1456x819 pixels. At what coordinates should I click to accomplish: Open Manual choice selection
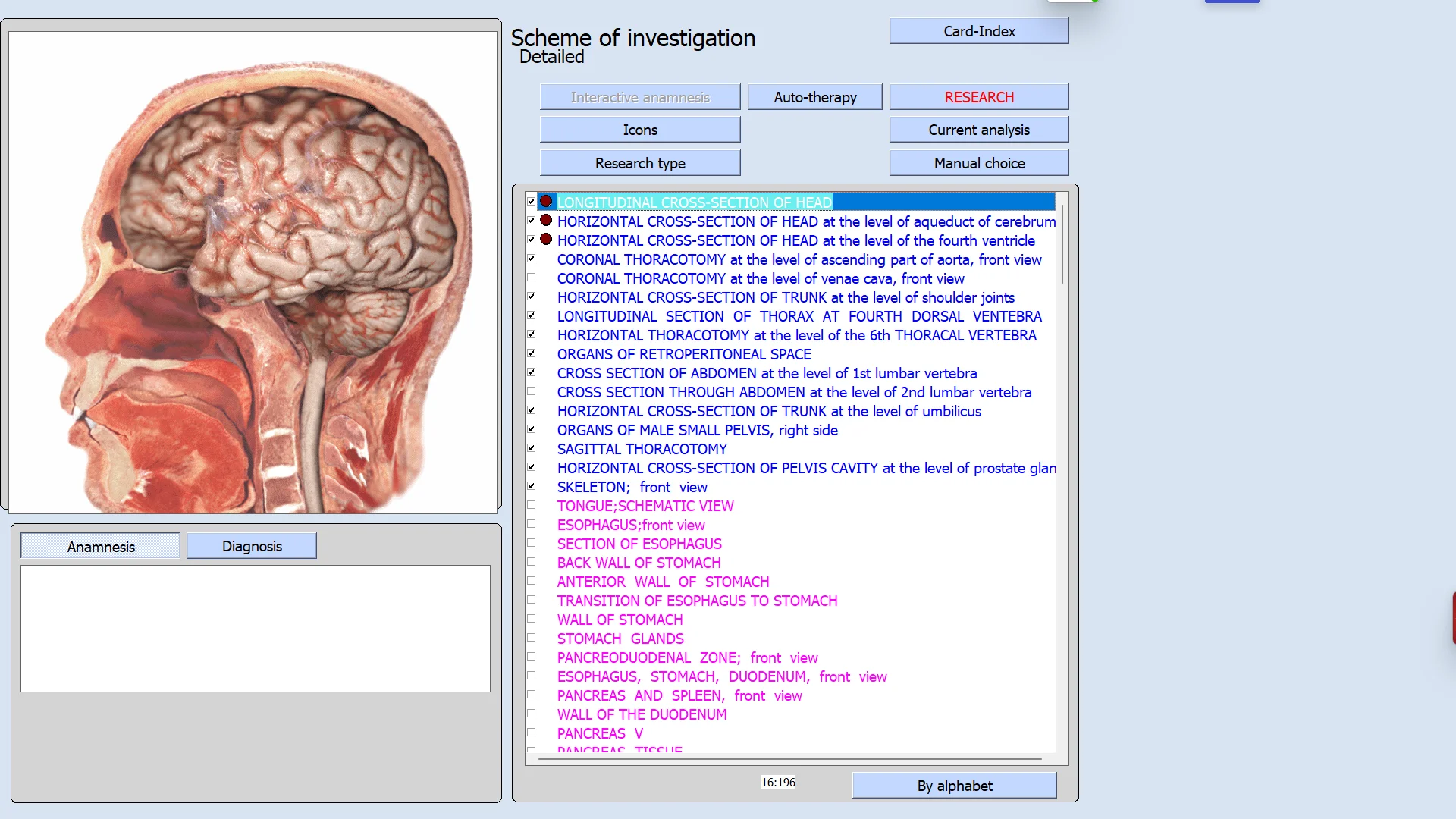tap(978, 163)
